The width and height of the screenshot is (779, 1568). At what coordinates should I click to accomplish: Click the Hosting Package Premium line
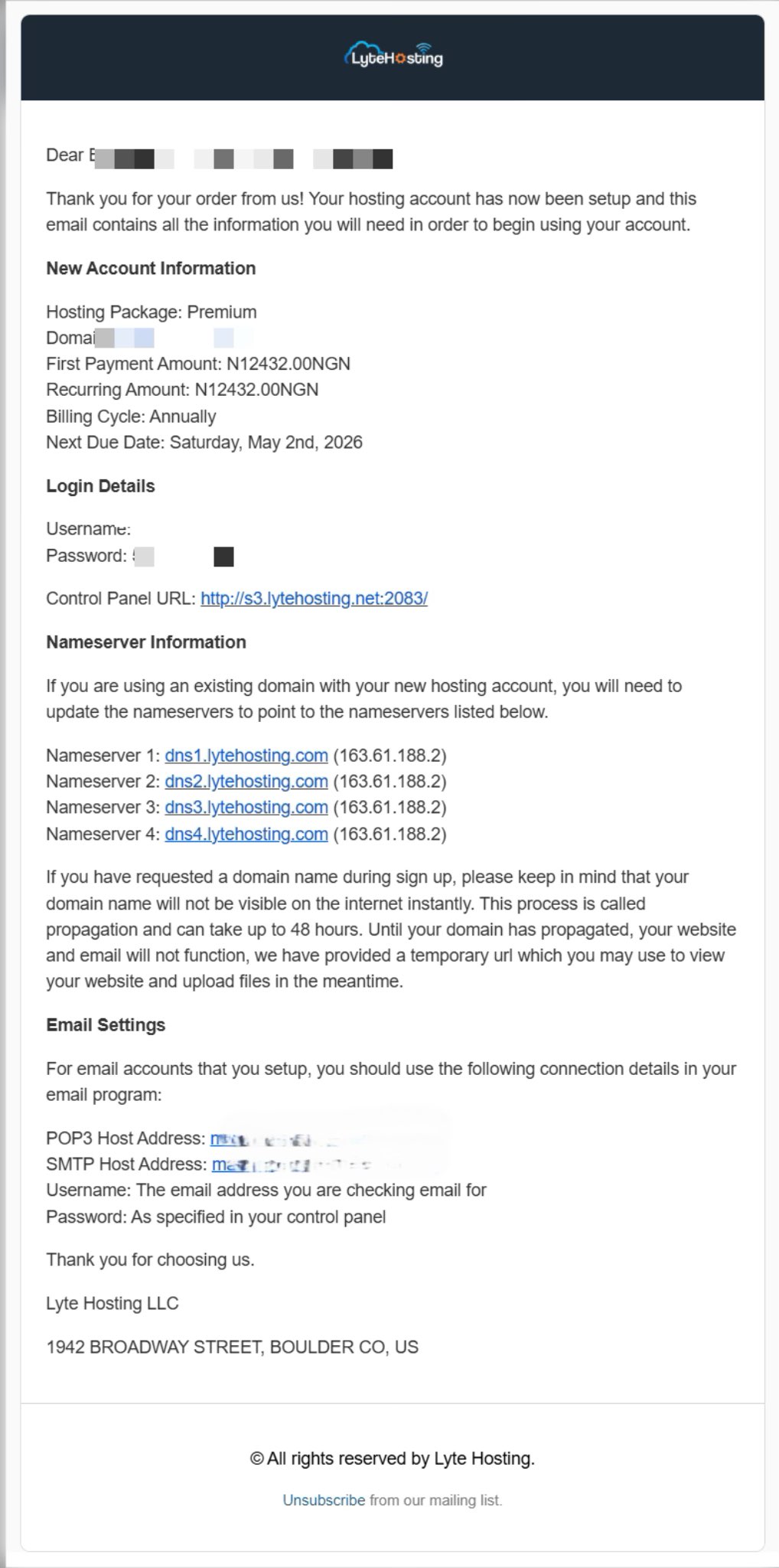(x=152, y=312)
